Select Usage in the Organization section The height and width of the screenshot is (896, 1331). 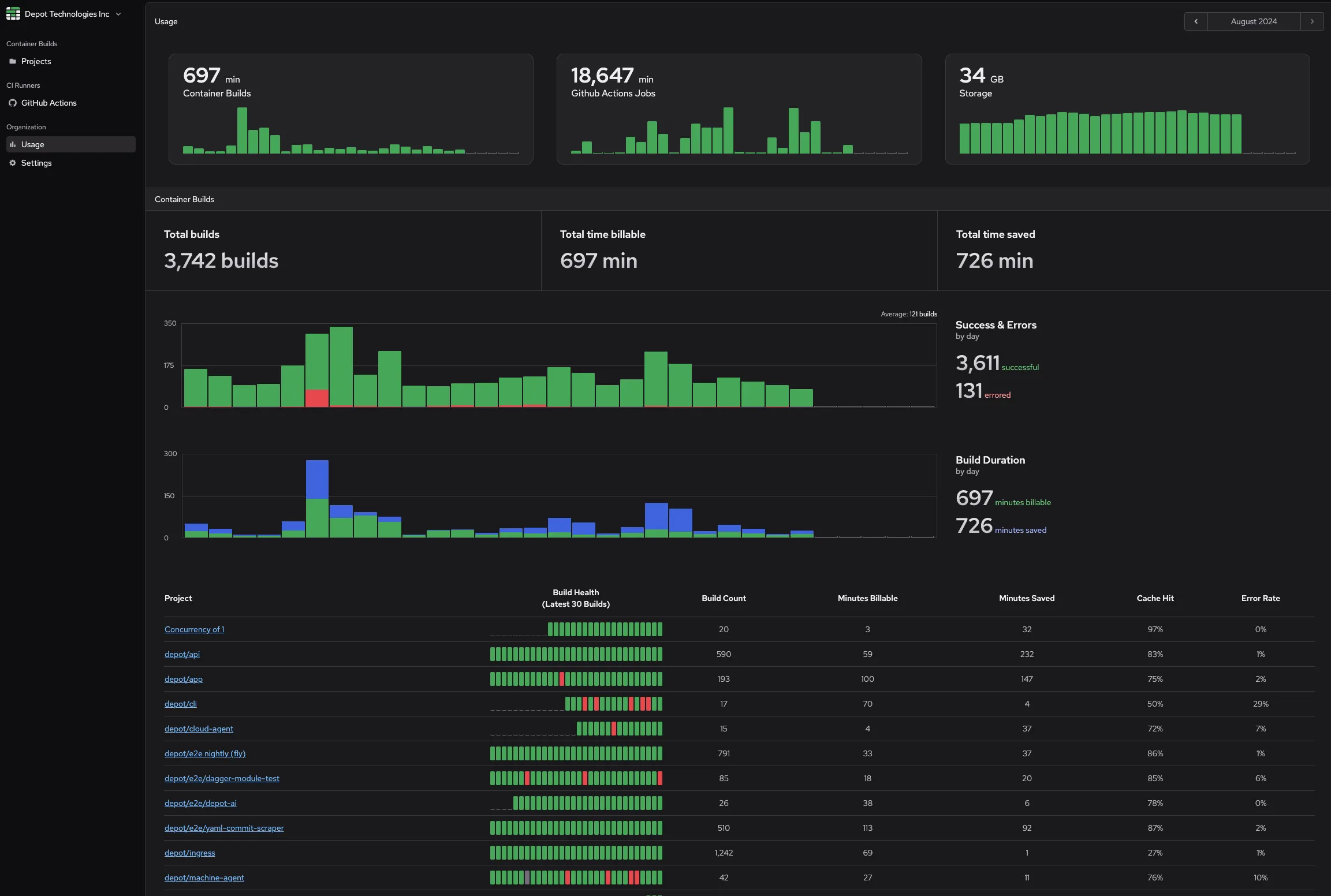34,144
